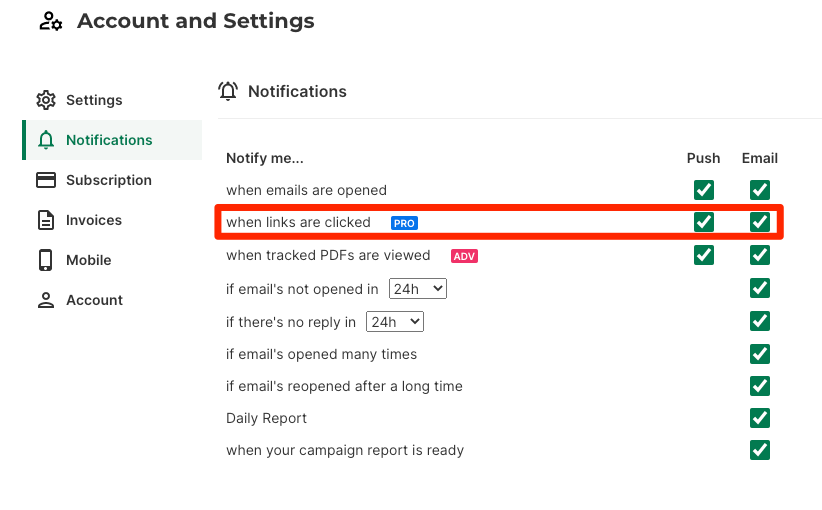Image resolution: width=822 pixels, height=510 pixels.
Task: Click the Notifications bell icon in sidebar
Action: 45,140
